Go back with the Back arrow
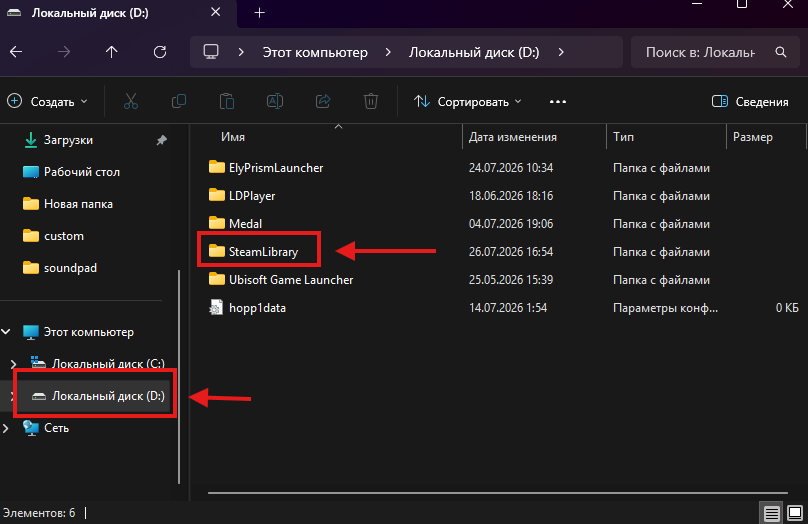Viewport: 808px width, 524px height. tap(16, 52)
